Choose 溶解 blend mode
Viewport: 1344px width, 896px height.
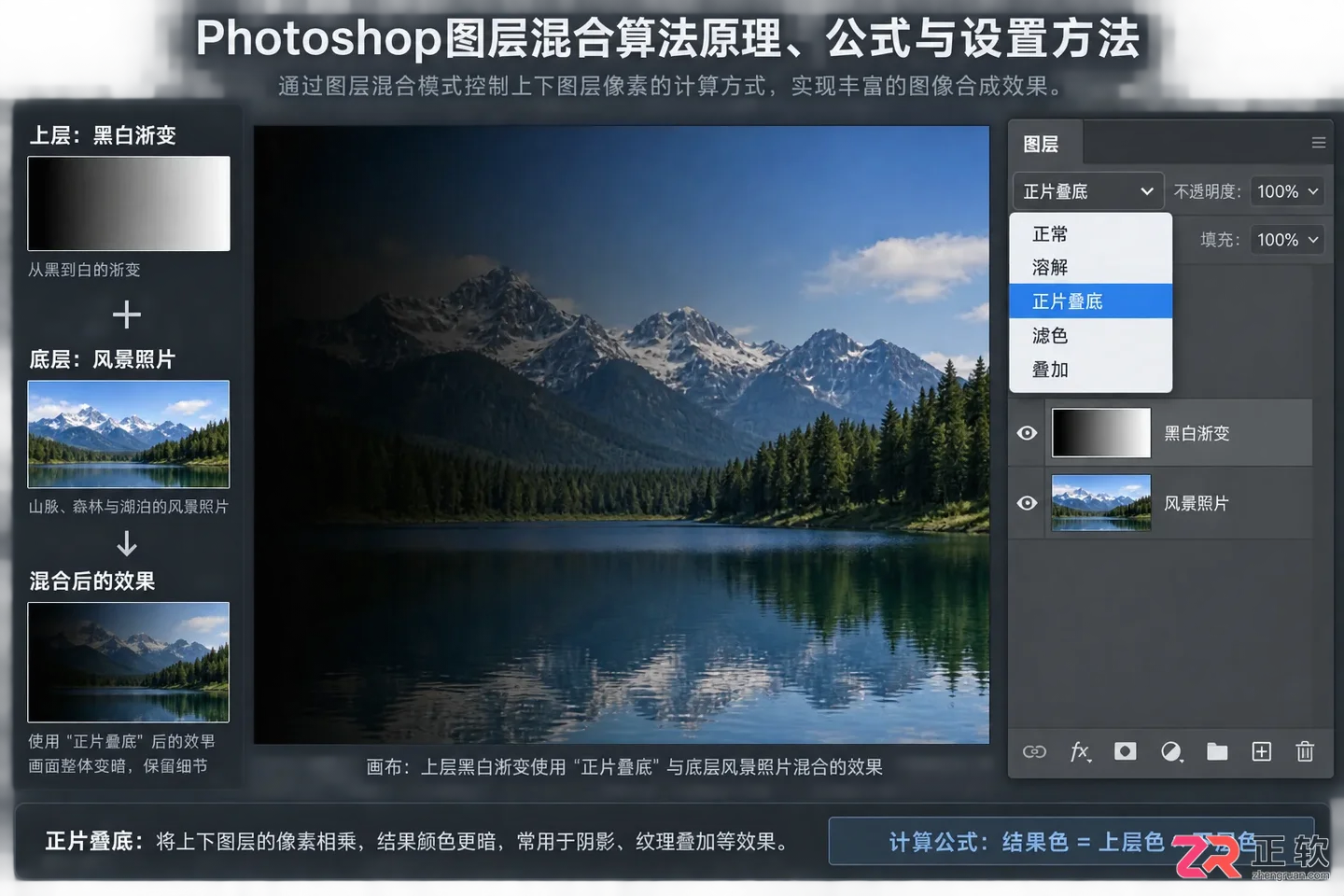pos(1090,267)
